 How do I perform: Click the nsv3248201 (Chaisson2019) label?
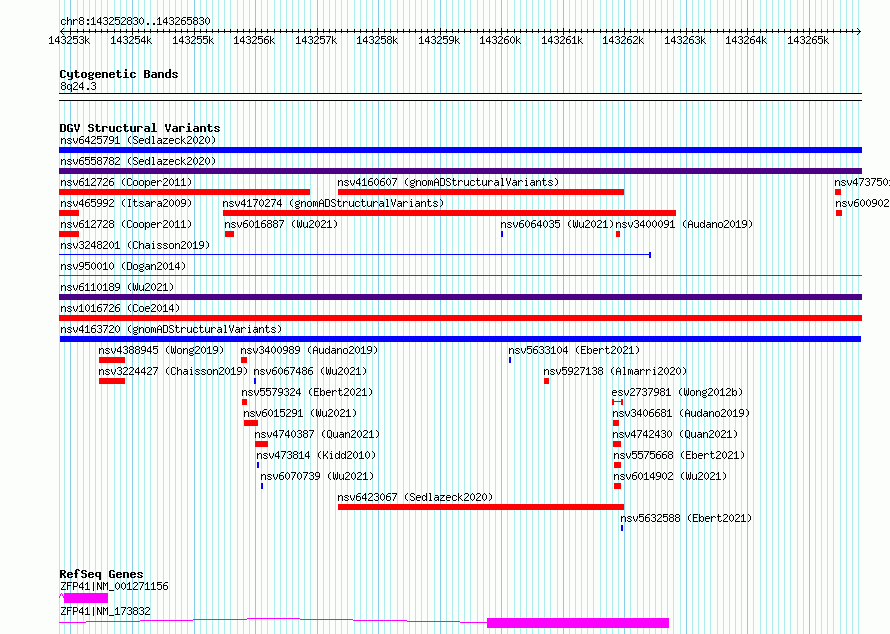click(135, 245)
